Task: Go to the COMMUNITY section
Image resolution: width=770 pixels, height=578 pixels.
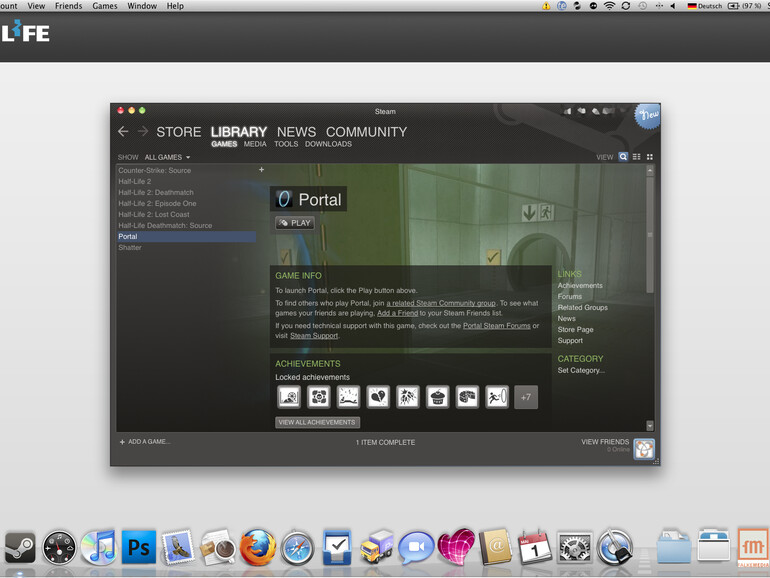Action: pos(366,132)
